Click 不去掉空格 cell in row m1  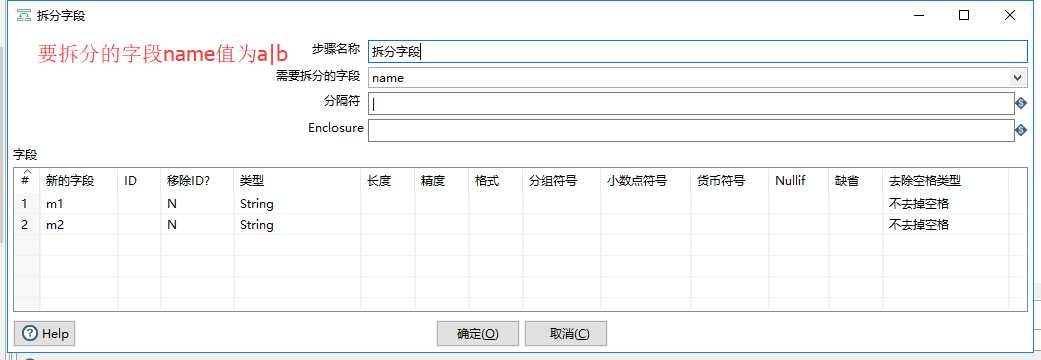(x=945, y=204)
